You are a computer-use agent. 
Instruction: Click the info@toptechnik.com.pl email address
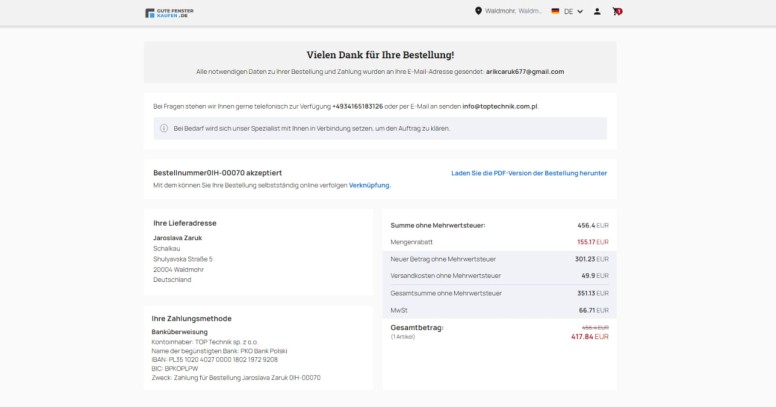point(500,106)
